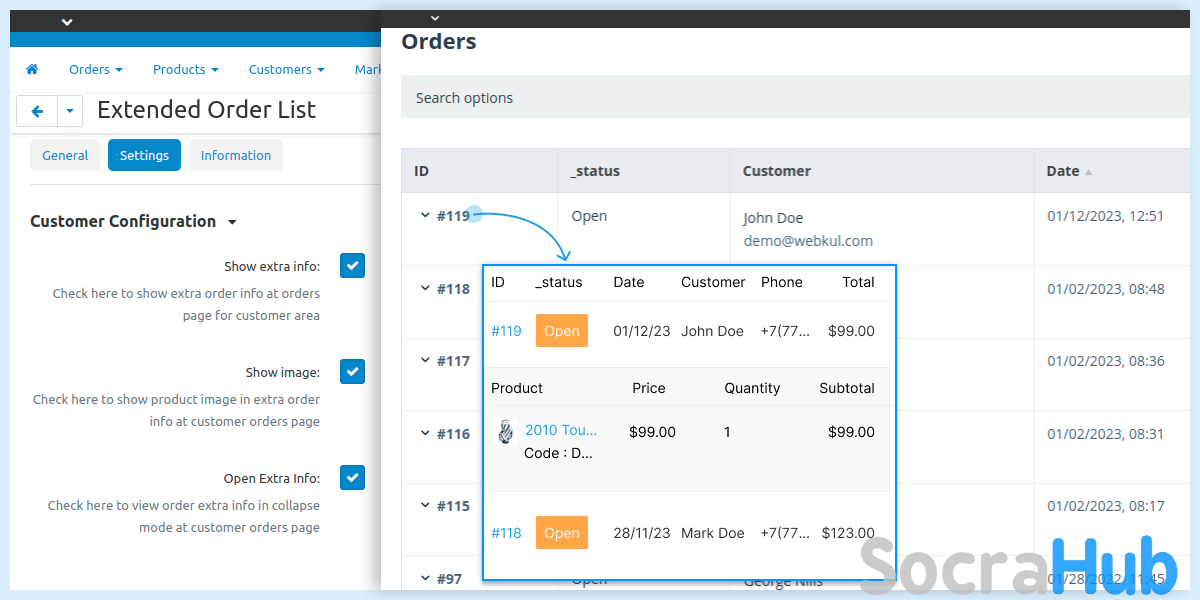
Task: Expand order #117 row chevron
Action: (425, 361)
